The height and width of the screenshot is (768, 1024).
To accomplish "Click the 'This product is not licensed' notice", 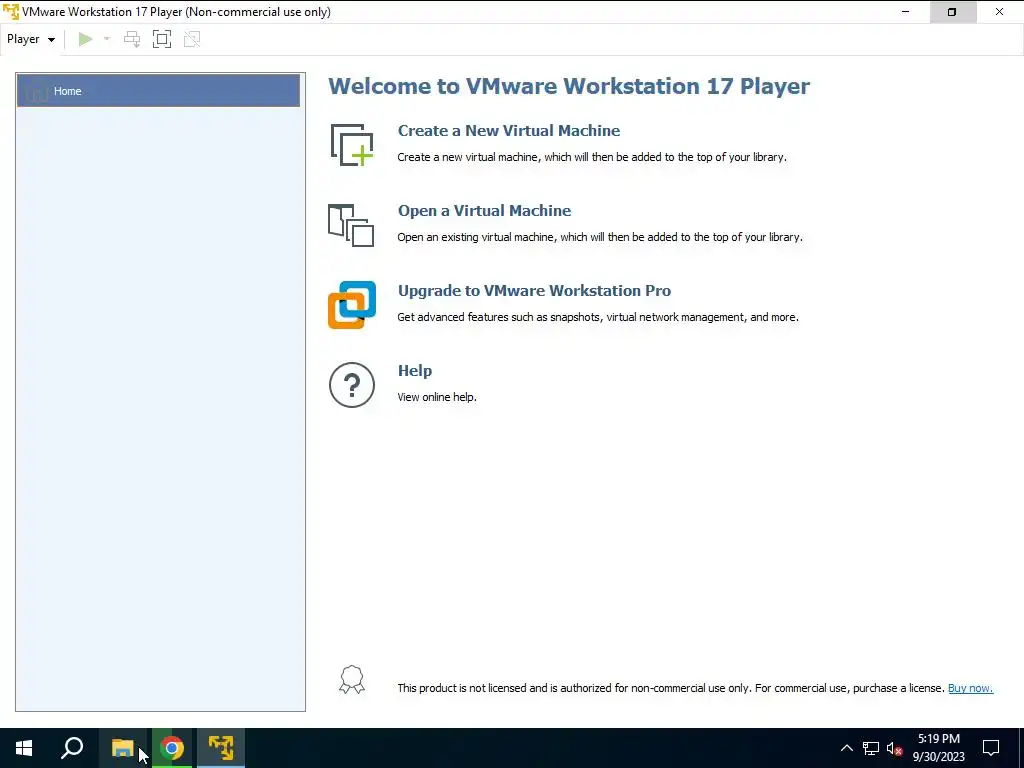I will coord(671,688).
